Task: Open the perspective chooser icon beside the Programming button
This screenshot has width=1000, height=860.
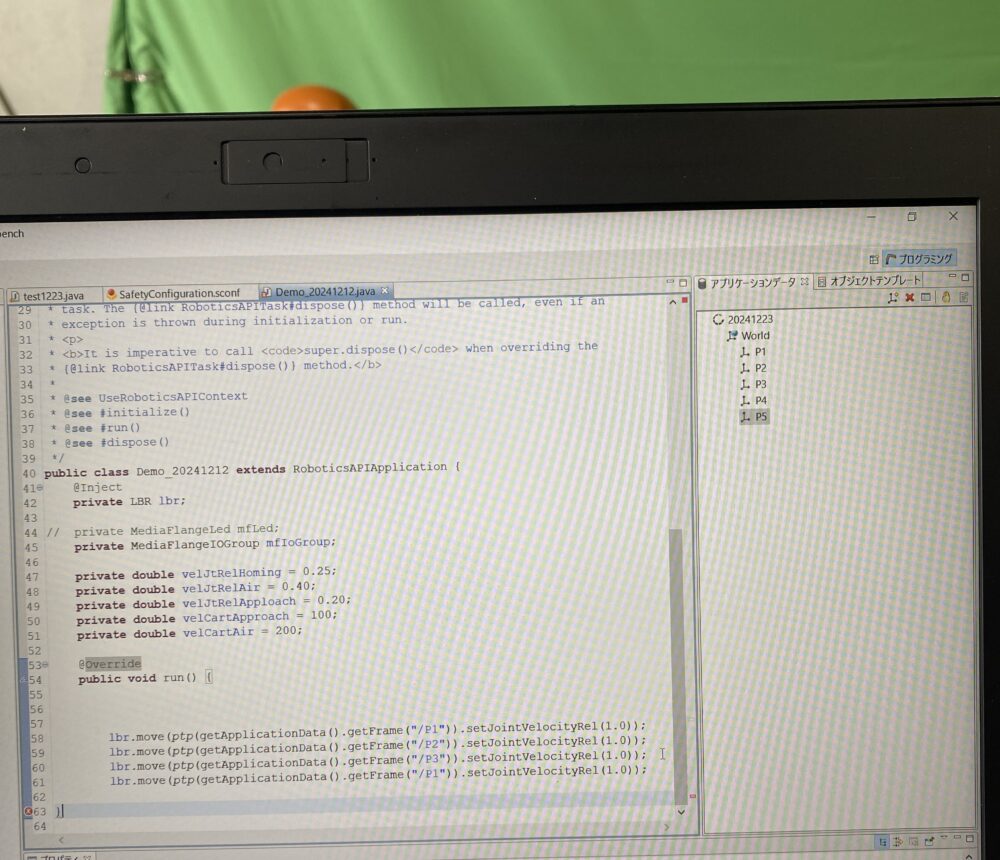Action: 874,259
